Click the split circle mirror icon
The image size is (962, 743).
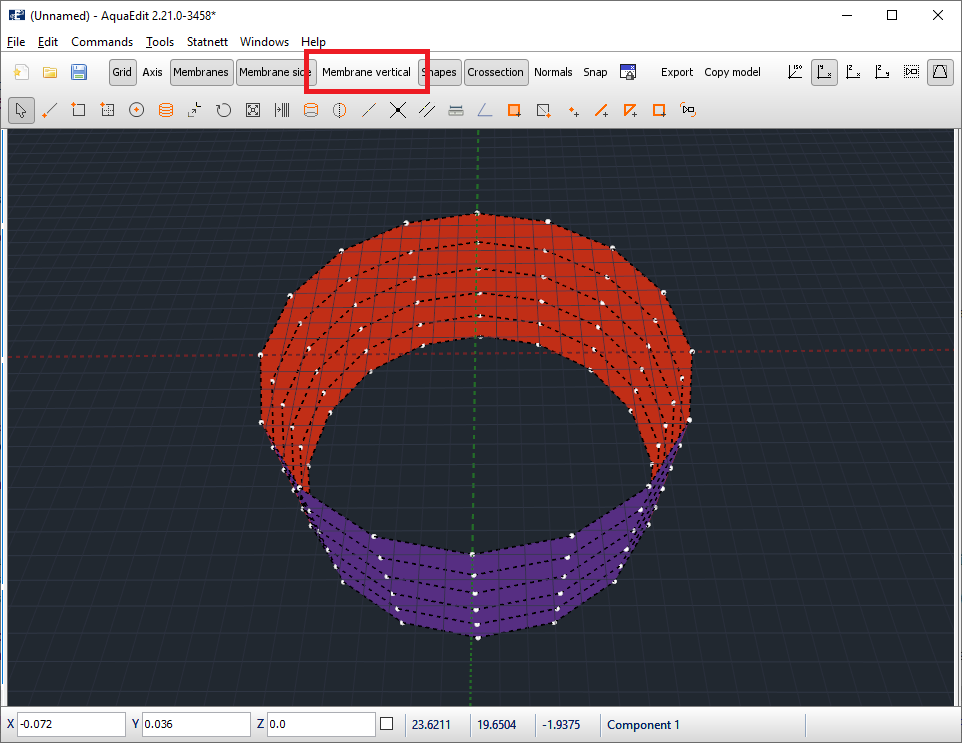[339, 110]
